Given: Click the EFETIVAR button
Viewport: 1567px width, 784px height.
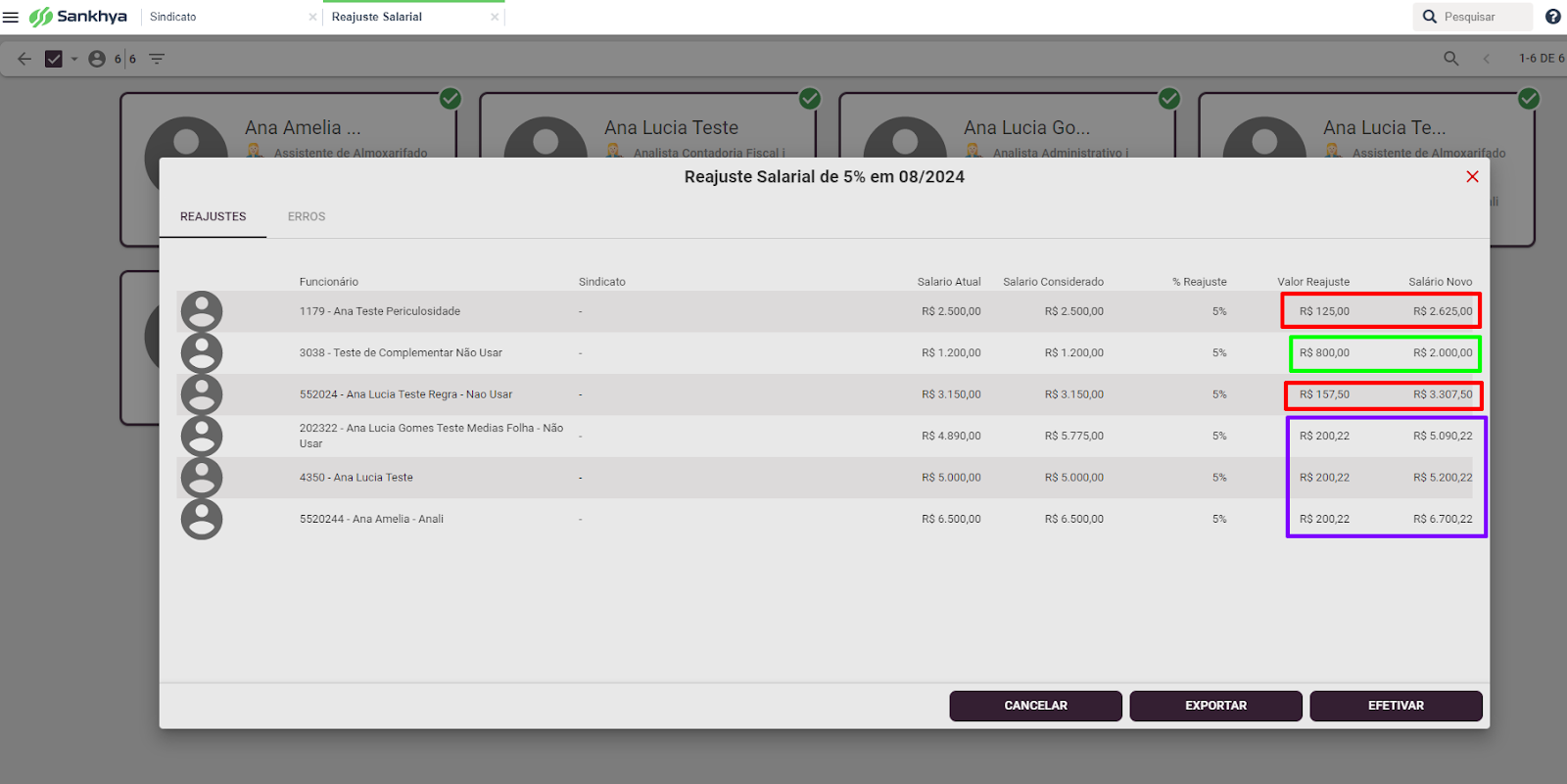Looking at the screenshot, I should [1396, 706].
